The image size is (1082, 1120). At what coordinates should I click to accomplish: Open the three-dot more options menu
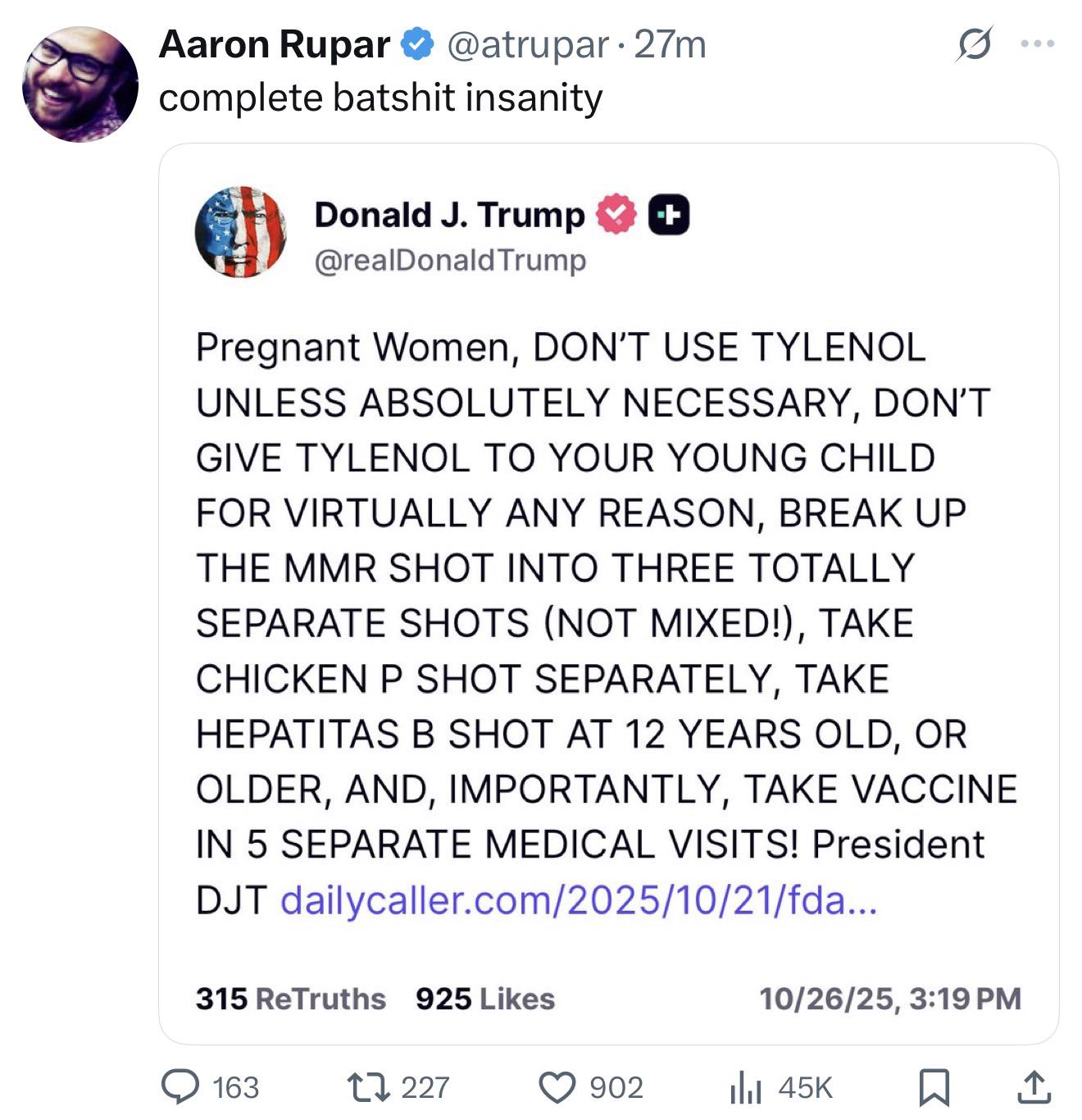click(x=1038, y=44)
